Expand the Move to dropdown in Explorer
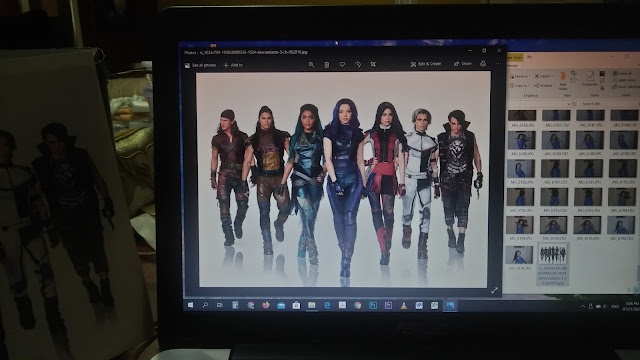Screen dimensions: 640x360 [x=520, y=76]
